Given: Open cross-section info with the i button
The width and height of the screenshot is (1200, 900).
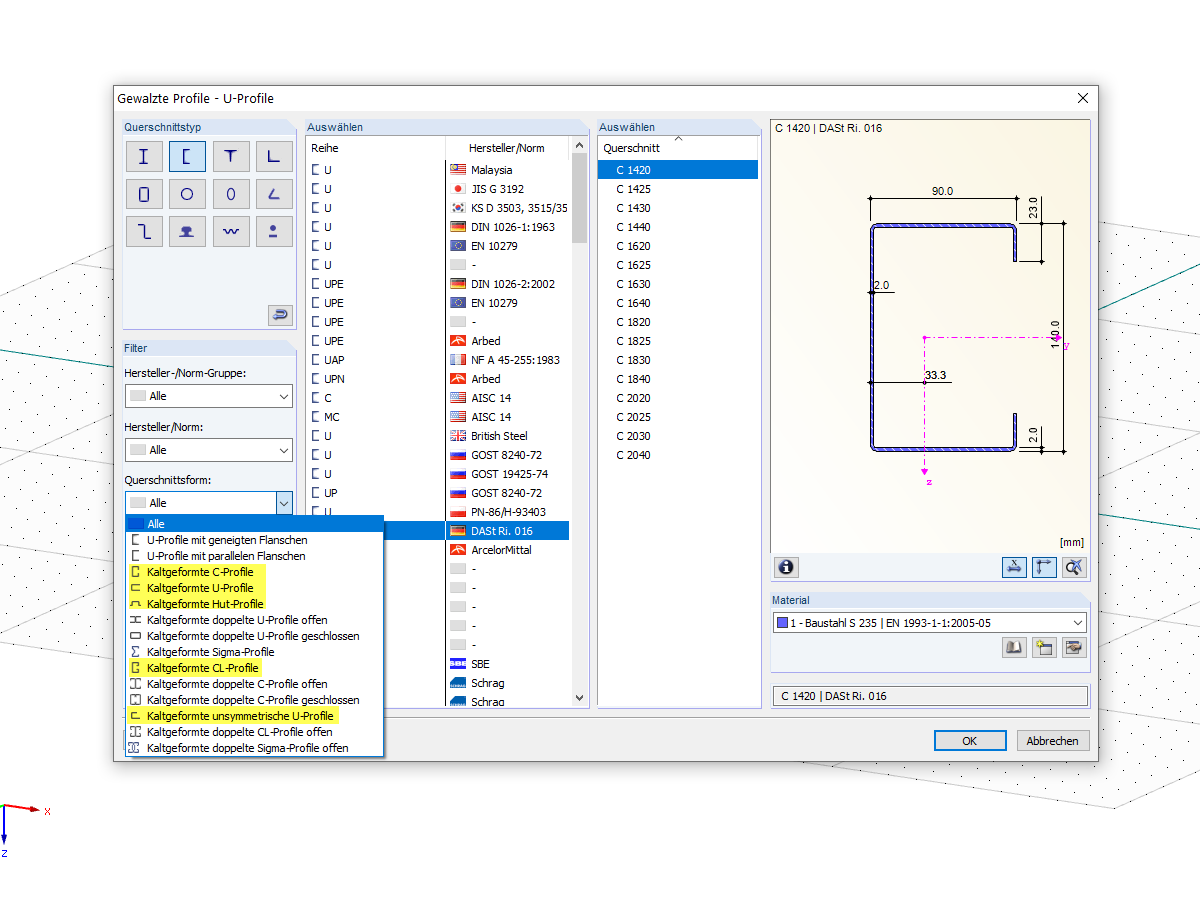Looking at the screenshot, I should (x=786, y=567).
